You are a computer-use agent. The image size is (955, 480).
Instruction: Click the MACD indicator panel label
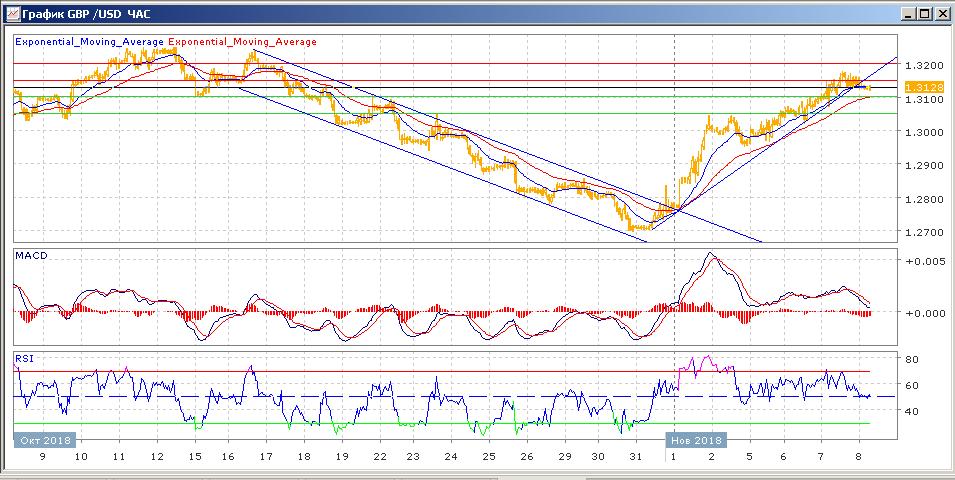(31, 256)
